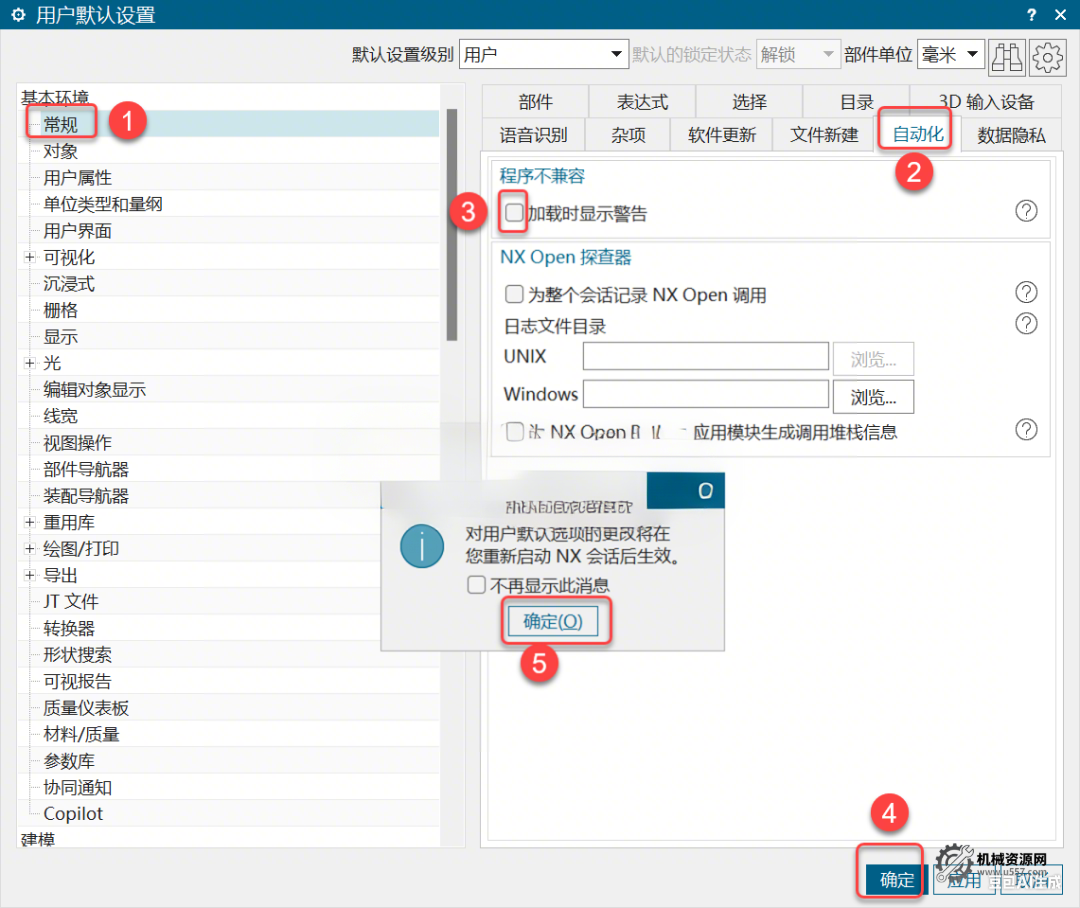Viewport: 1080px width, 908px height.
Task: Open the 软件更新 tab
Action: [x=721, y=135]
